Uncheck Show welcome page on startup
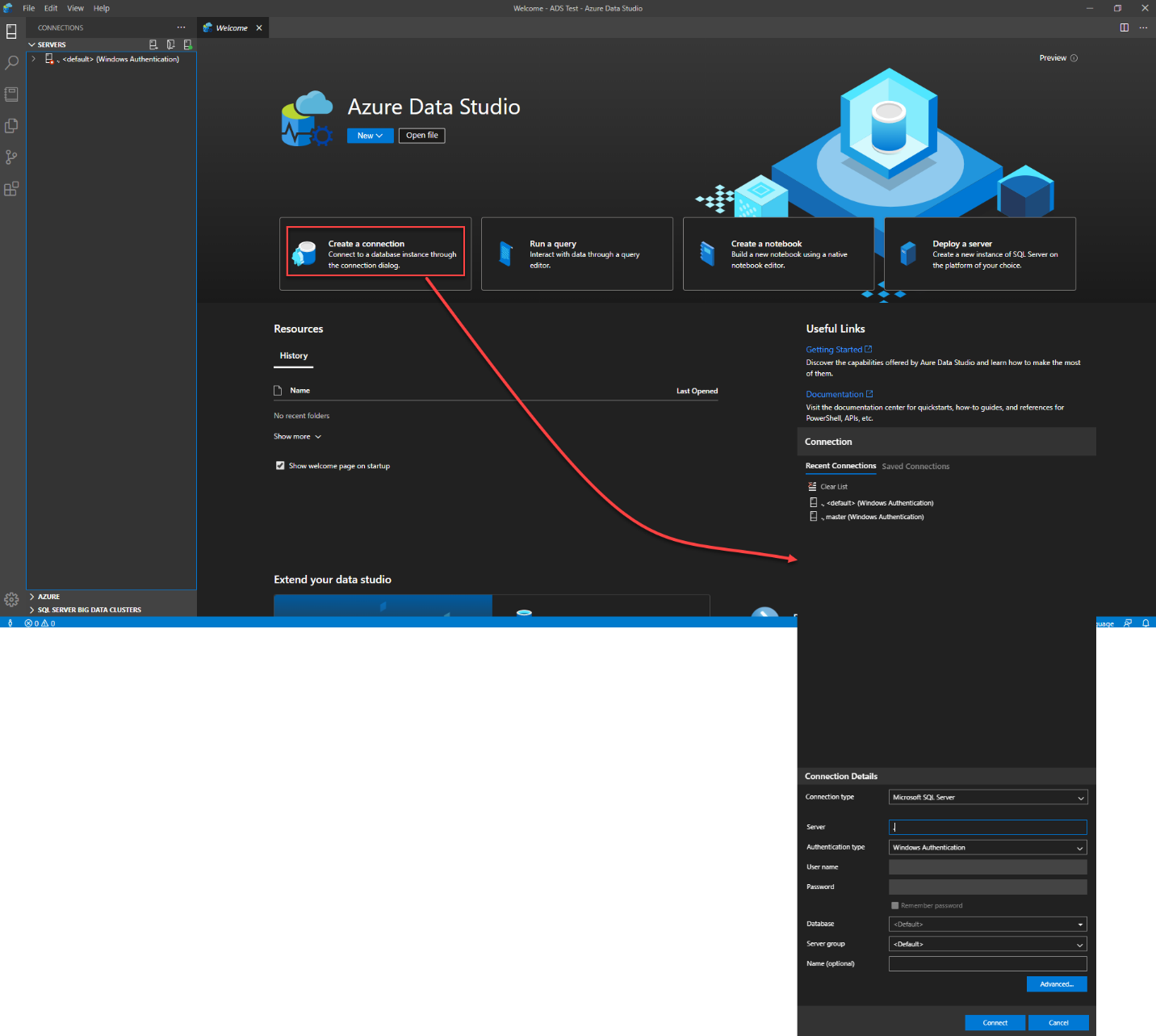Screen dimensions: 1156x1036 point(280,466)
